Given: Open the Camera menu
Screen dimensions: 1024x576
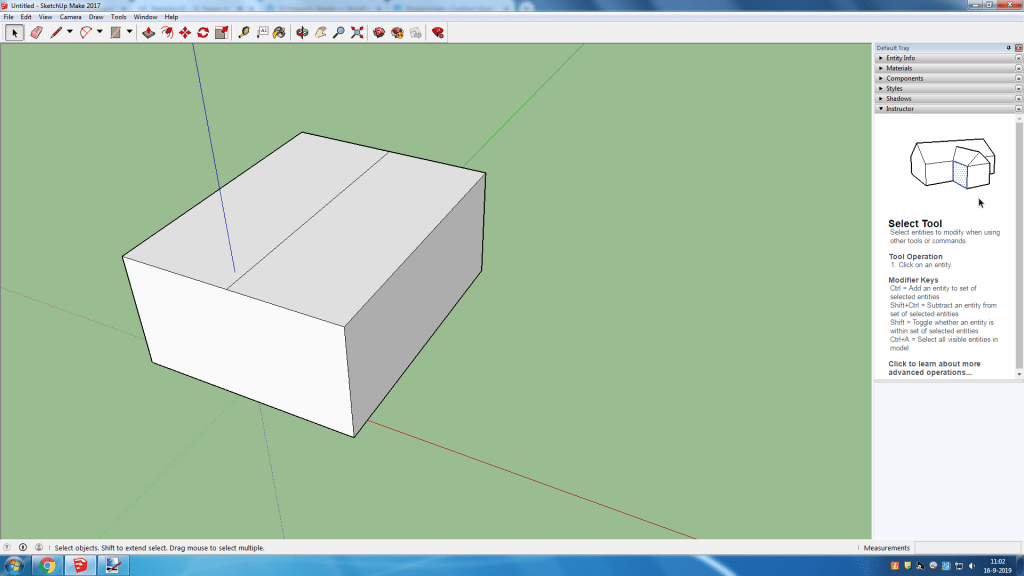Looking at the screenshot, I should (x=70, y=17).
